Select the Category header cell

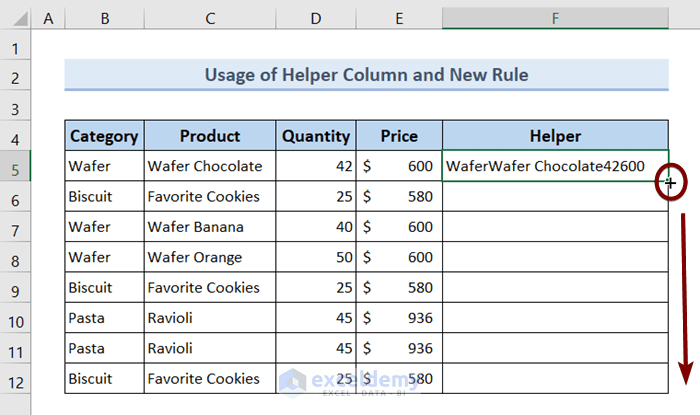[104, 136]
